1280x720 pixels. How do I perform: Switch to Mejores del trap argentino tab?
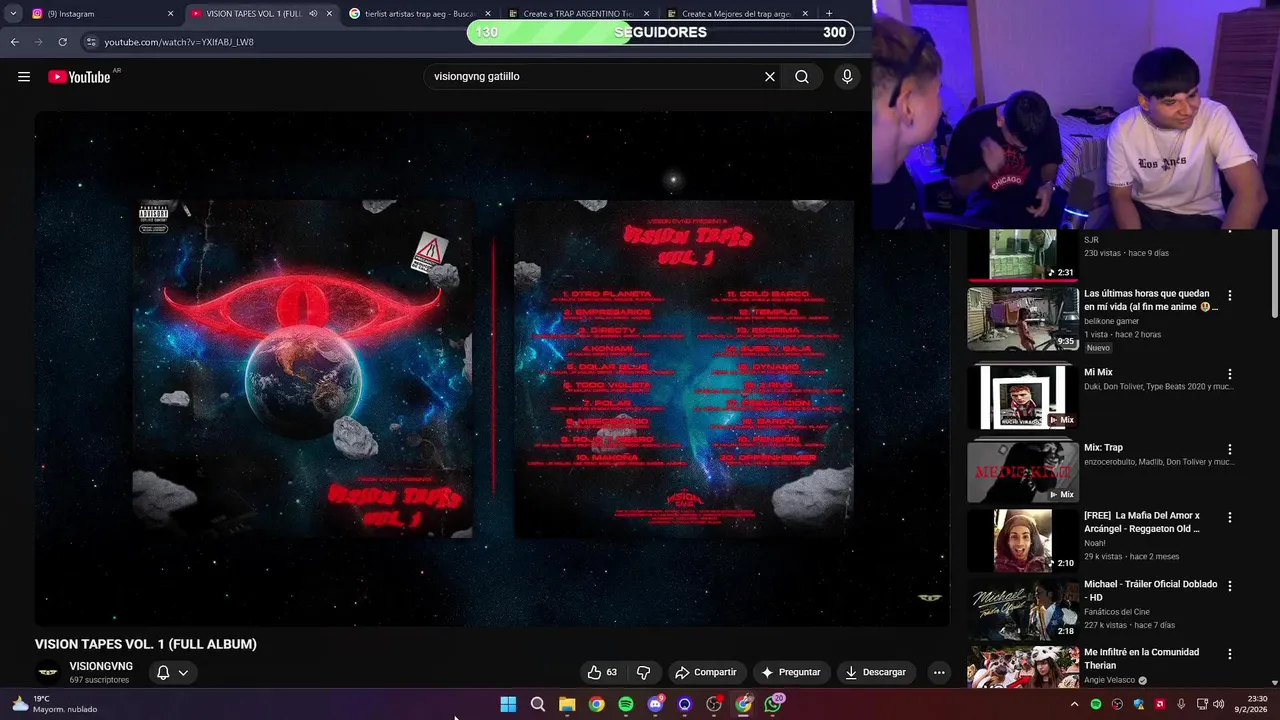click(735, 14)
